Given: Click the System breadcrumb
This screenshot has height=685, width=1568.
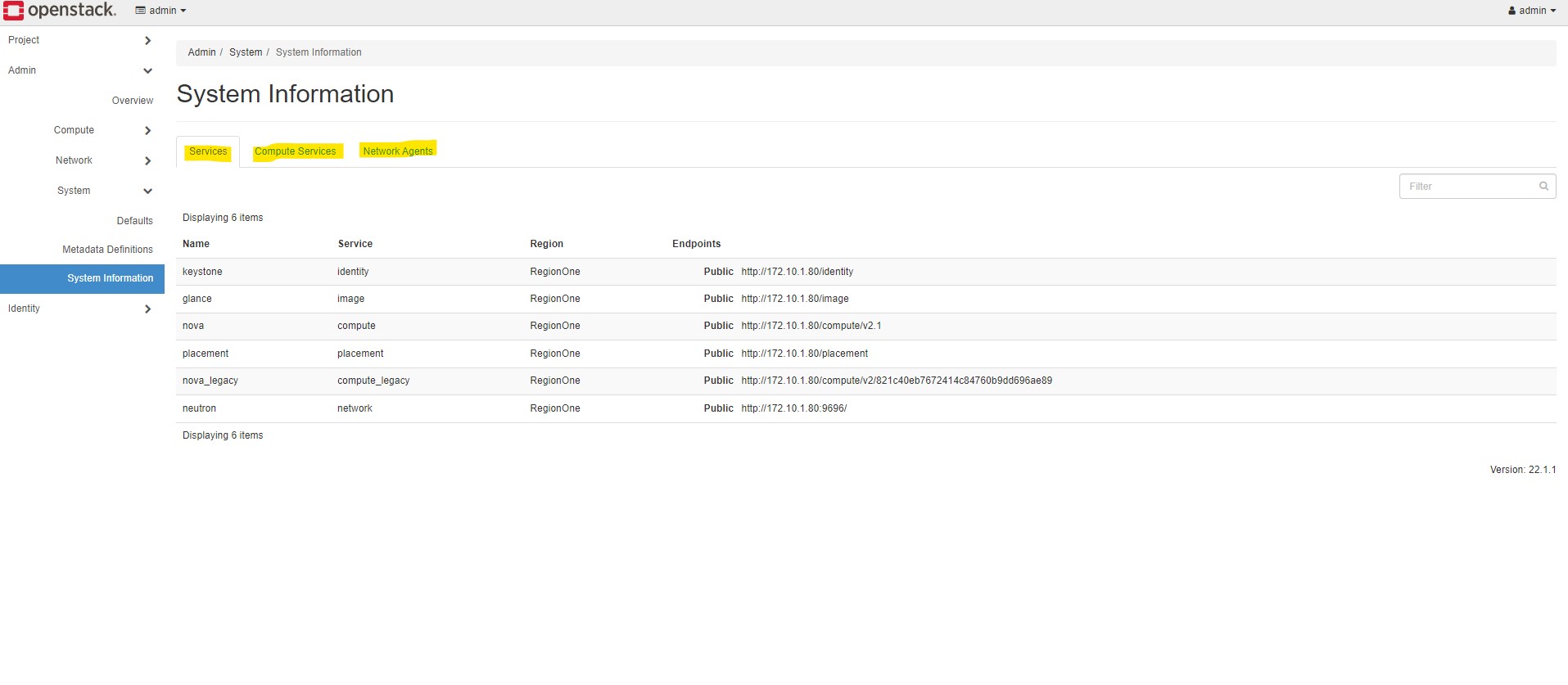Looking at the screenshot, I should point(246,52).
